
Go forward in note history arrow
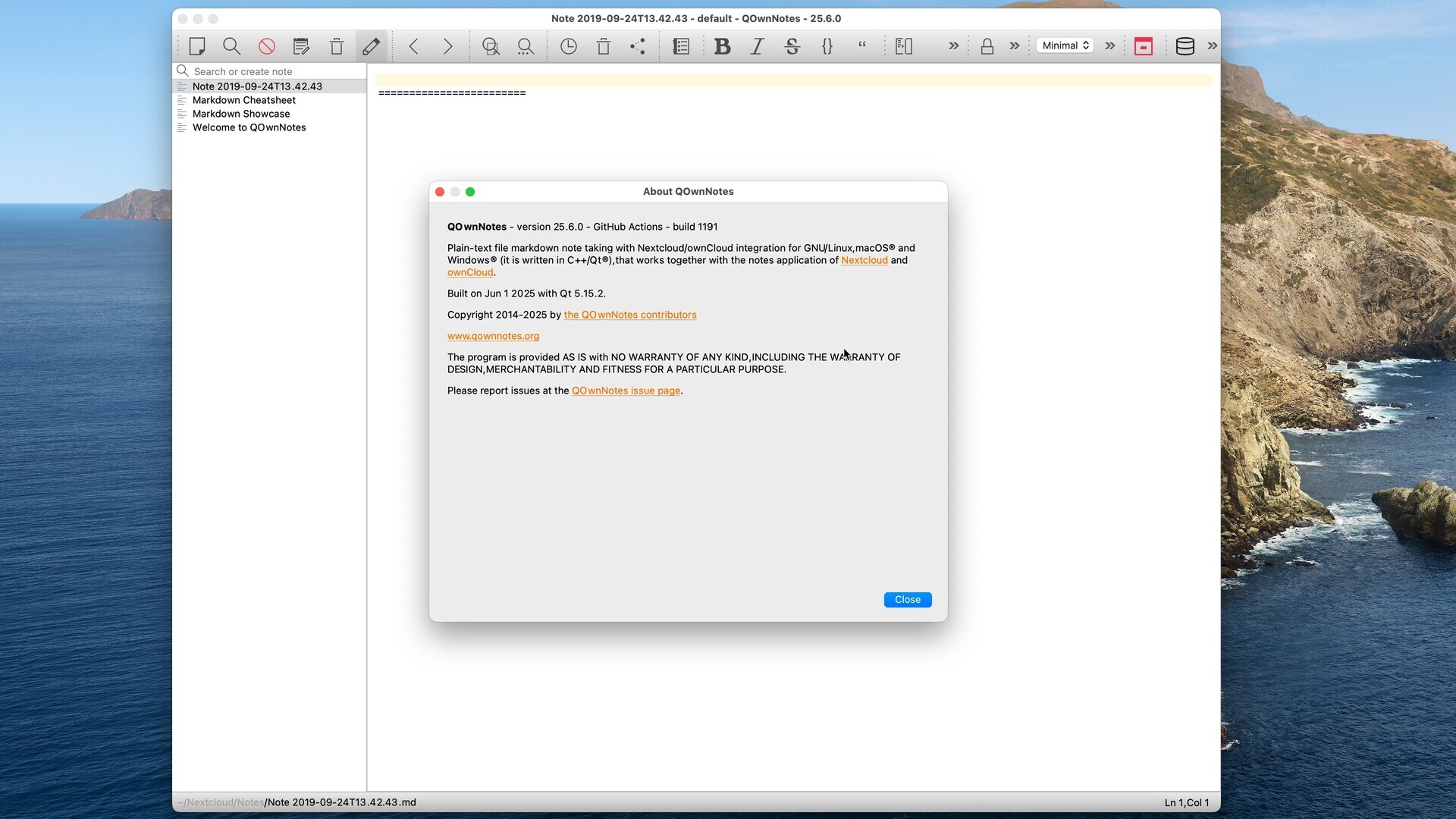point(448,46)
